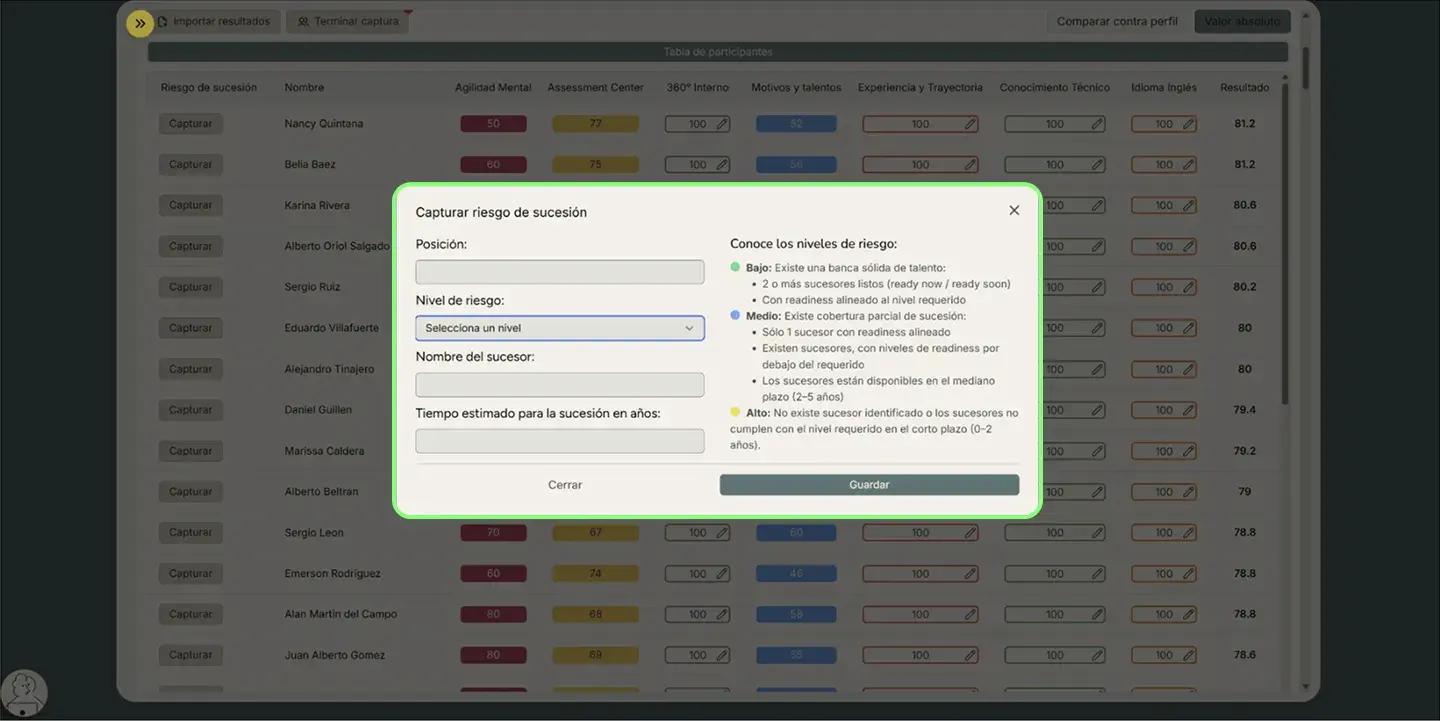Viewport: 1440px width, 721px height.
Task: Click Capturar for Belia Baez
Action: coord(191,165)
